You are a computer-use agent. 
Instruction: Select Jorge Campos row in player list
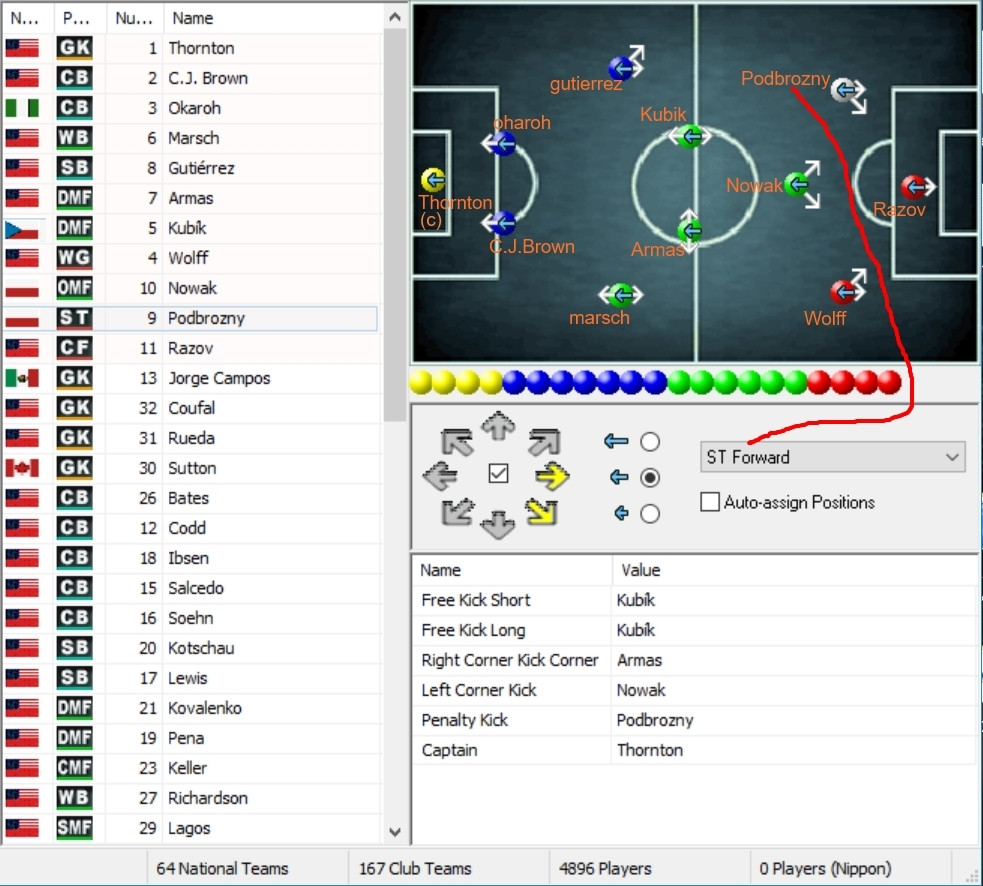192,378
